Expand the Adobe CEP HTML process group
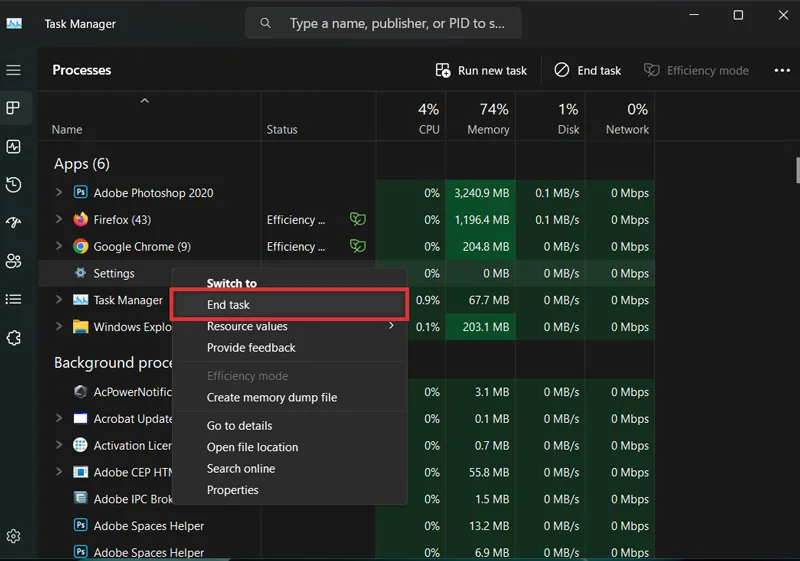This screenshot has height=561, width=800. [x=59, y=472]
